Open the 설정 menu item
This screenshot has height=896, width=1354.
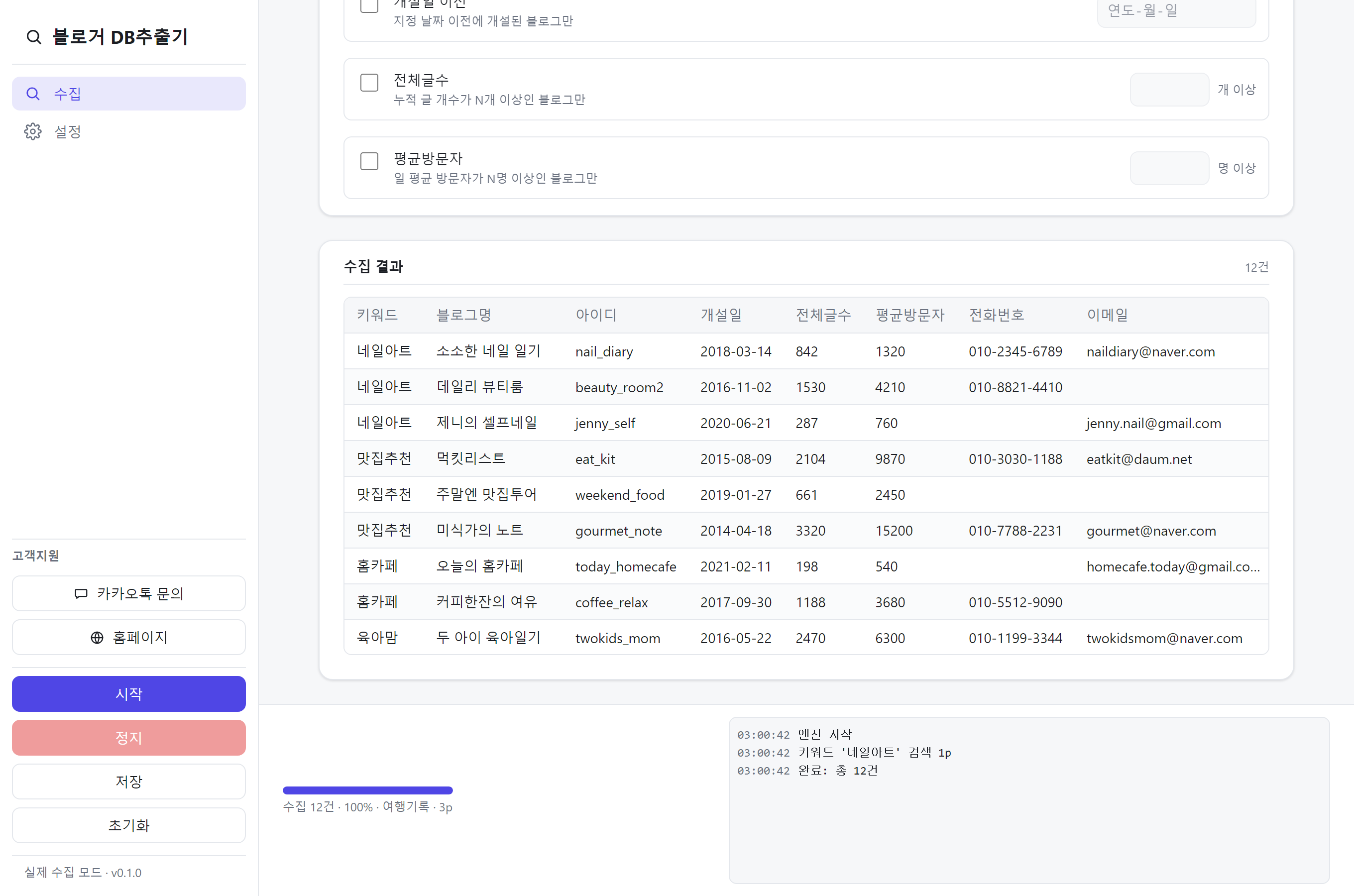coord(128,131)
